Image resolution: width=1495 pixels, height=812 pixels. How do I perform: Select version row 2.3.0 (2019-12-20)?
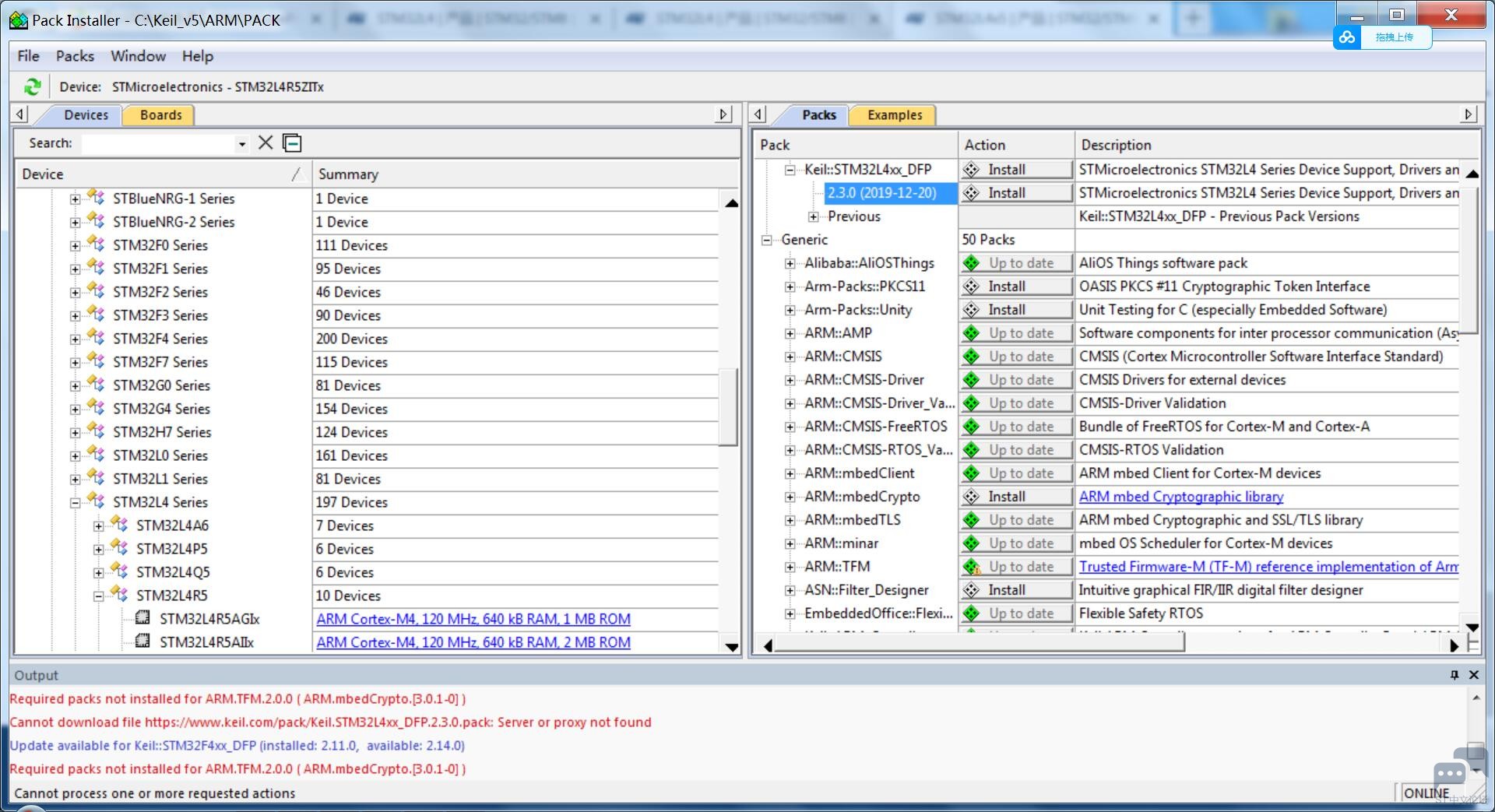coord(890,193)
